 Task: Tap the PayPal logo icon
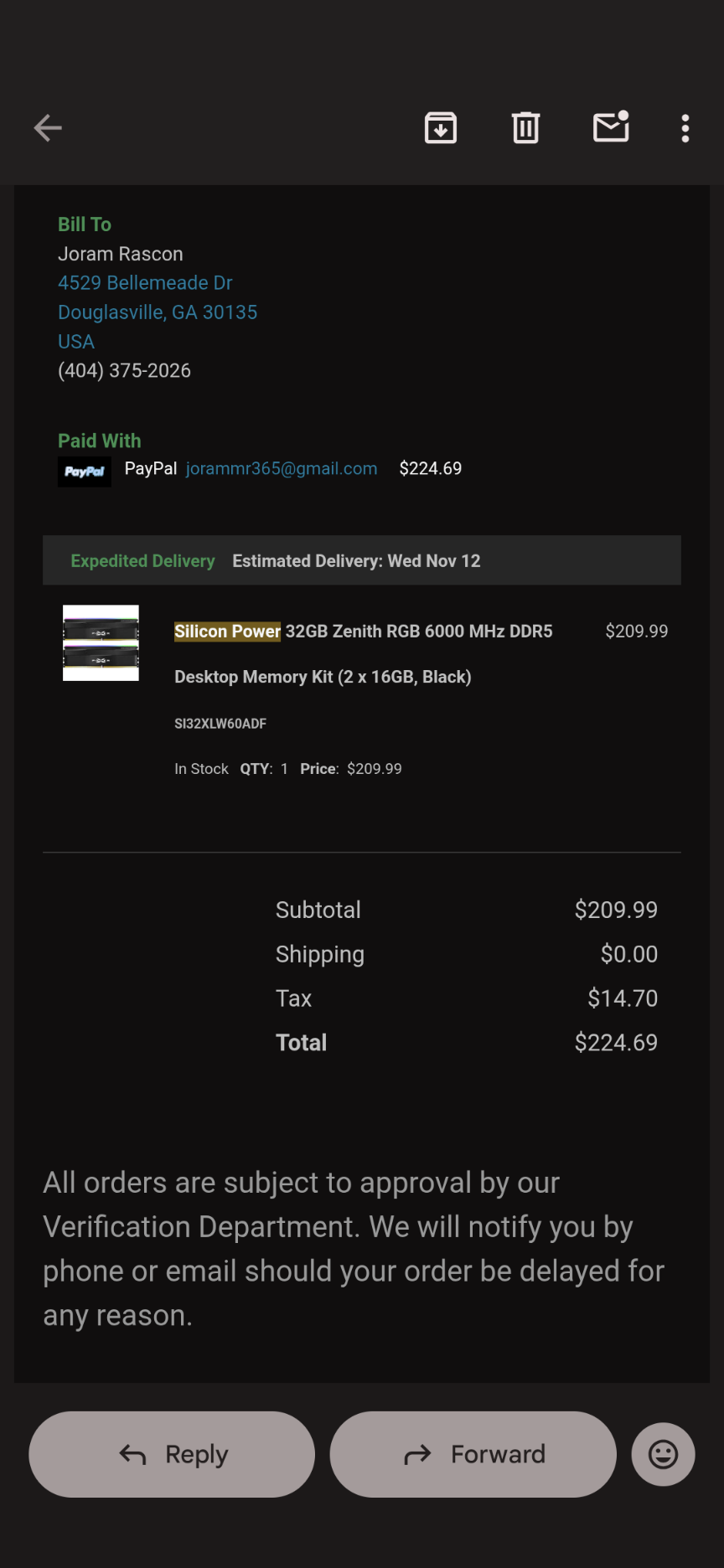(x=85, y=472)
